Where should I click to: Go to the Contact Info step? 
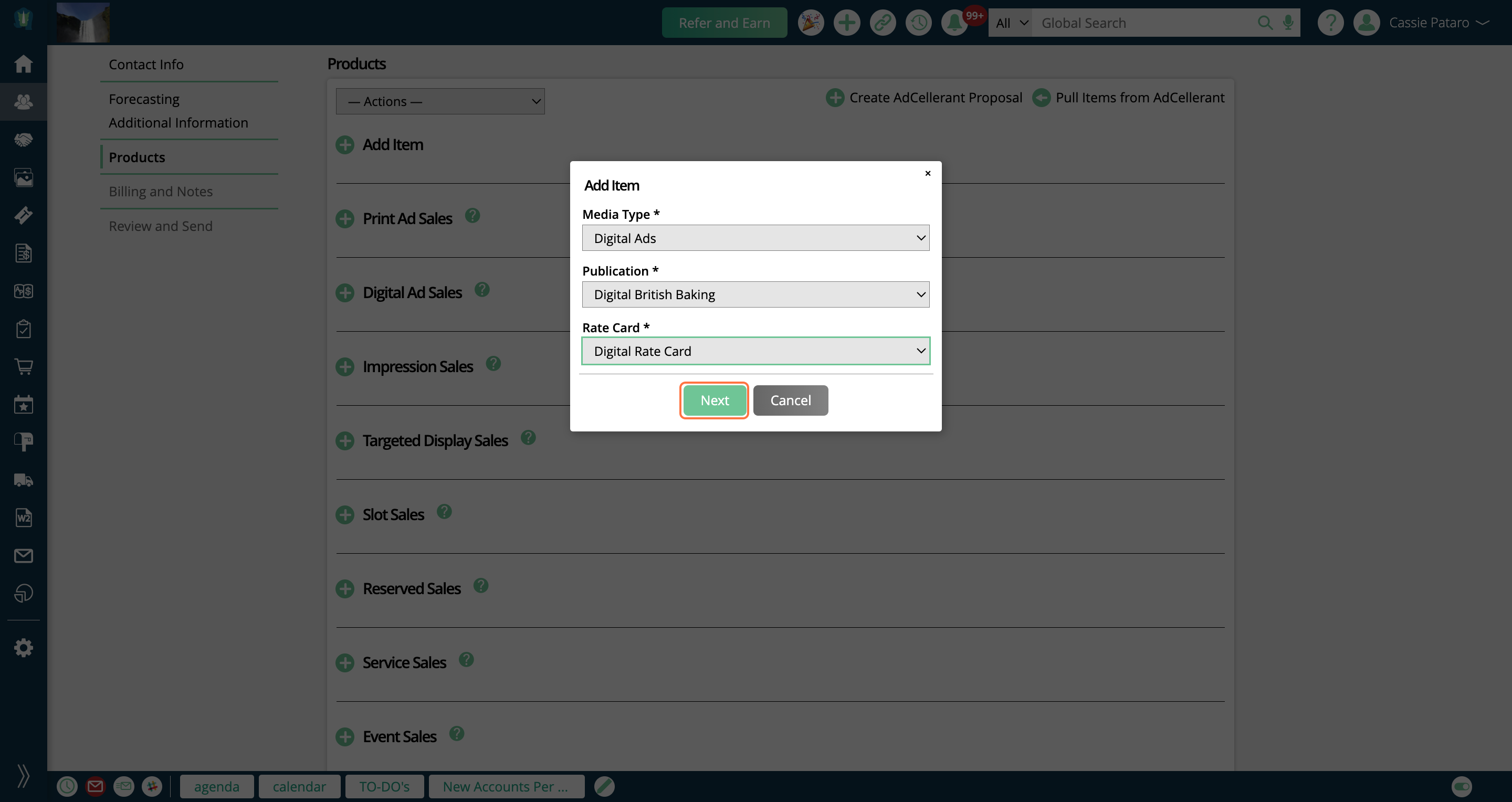[x=146, y=64]
